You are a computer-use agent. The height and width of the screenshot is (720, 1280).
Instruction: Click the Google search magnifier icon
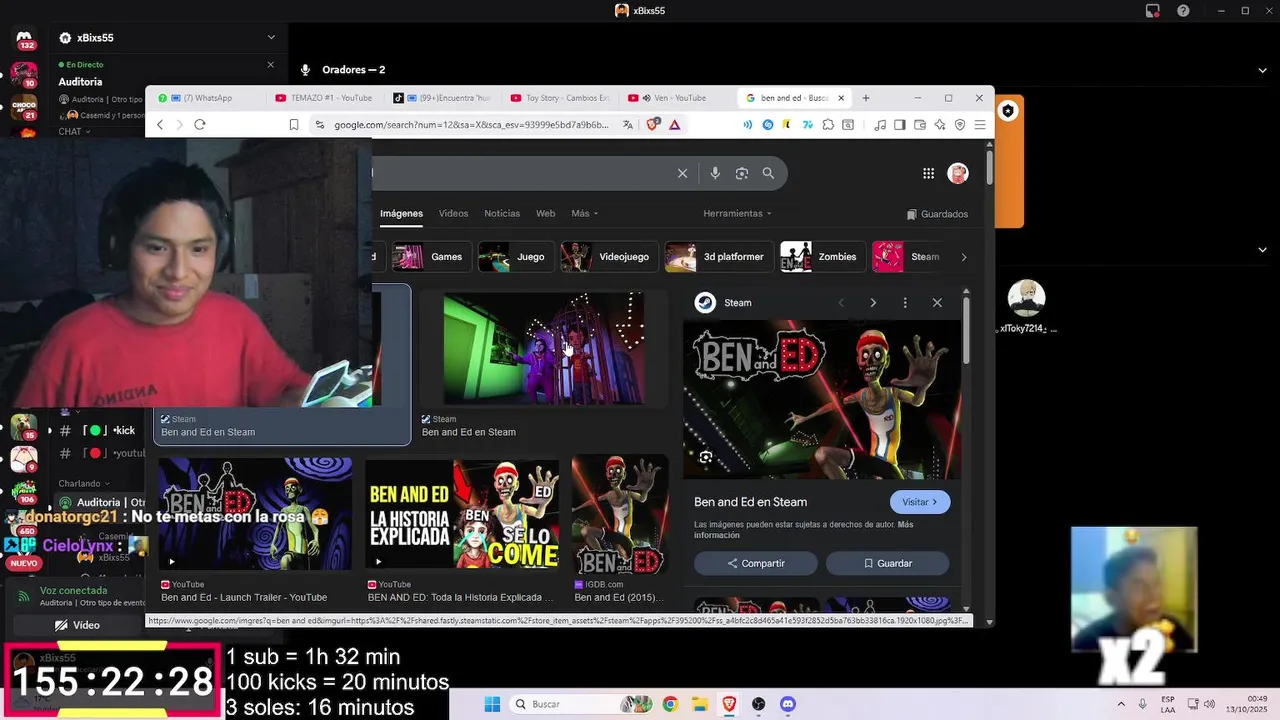(x=768, y=173)
